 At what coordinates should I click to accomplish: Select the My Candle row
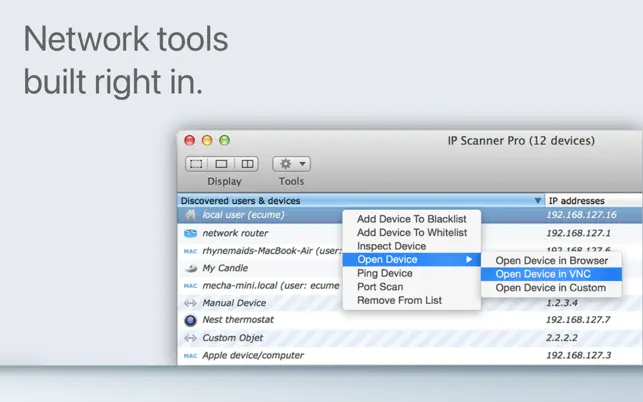410,268
